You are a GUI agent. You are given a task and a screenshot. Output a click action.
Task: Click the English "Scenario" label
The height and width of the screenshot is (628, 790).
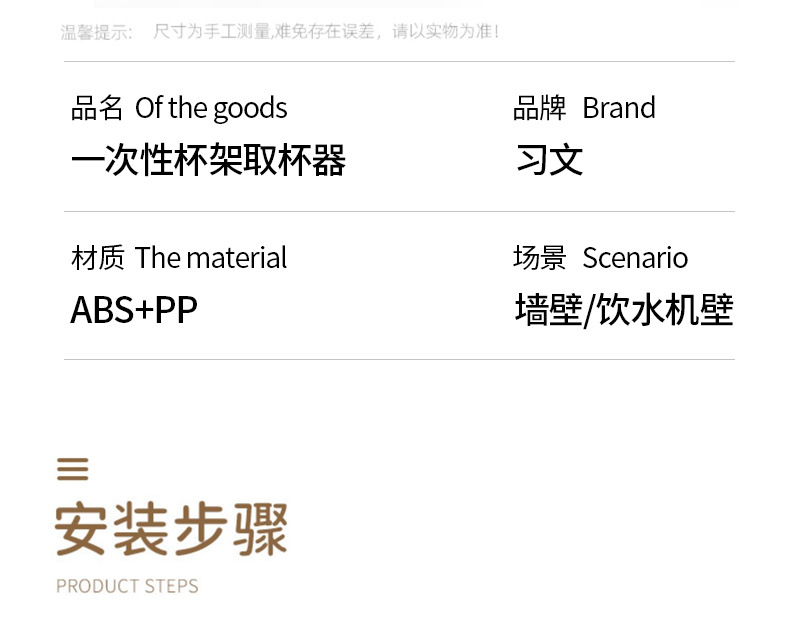tap(635, 258)
